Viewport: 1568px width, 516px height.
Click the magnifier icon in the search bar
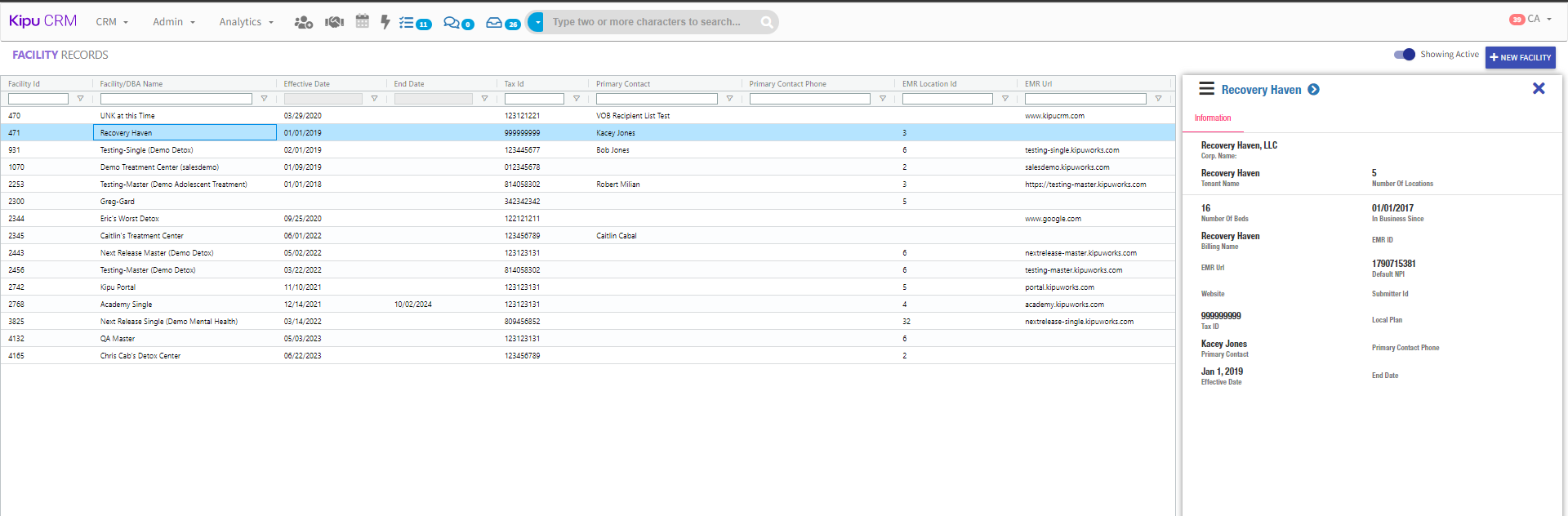pos(766,22)
